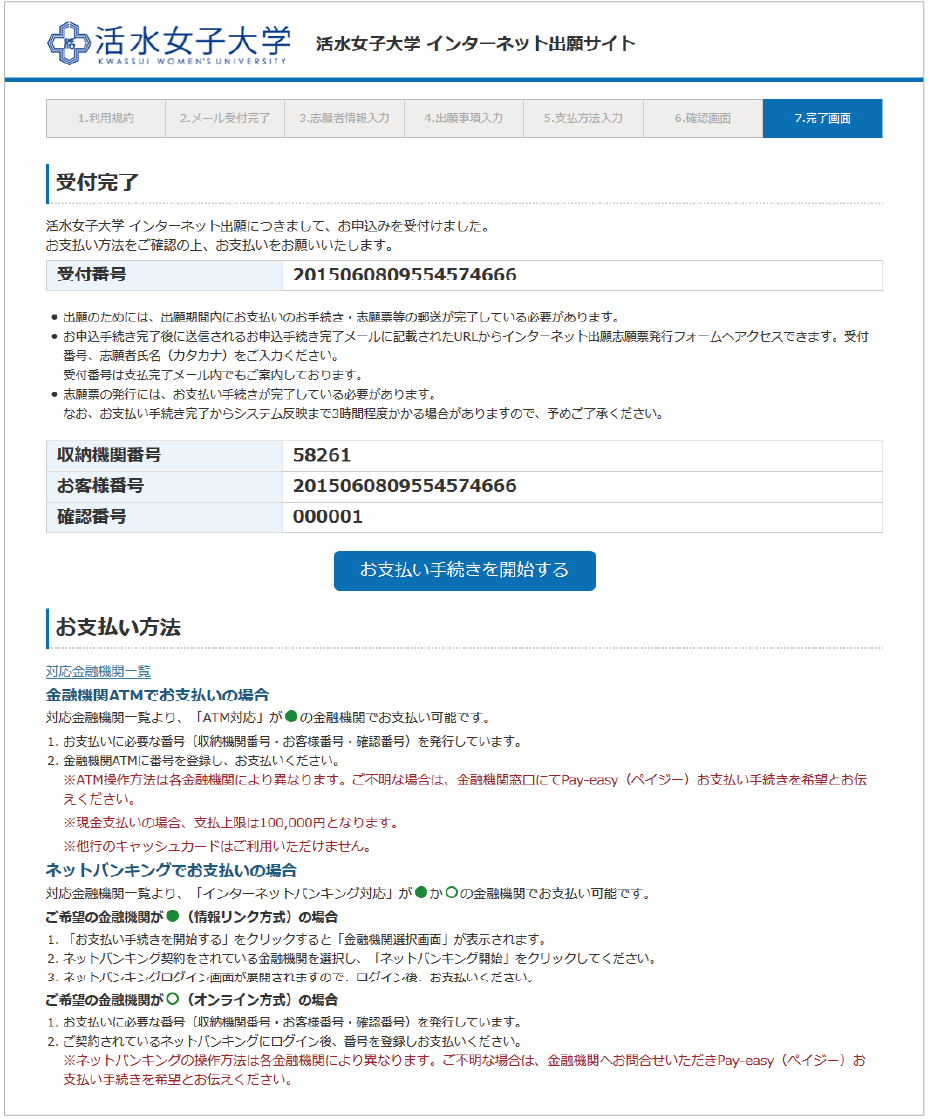Click the 受付番号 value field

404,275
